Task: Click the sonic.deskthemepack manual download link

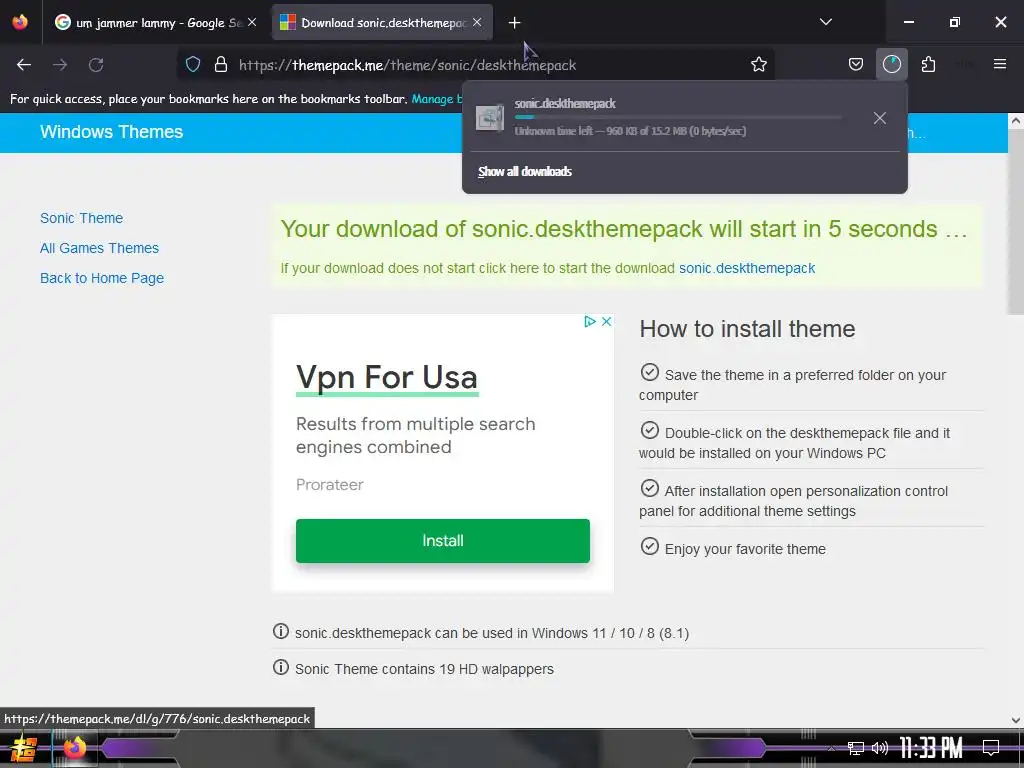Action: pos(747,268)
